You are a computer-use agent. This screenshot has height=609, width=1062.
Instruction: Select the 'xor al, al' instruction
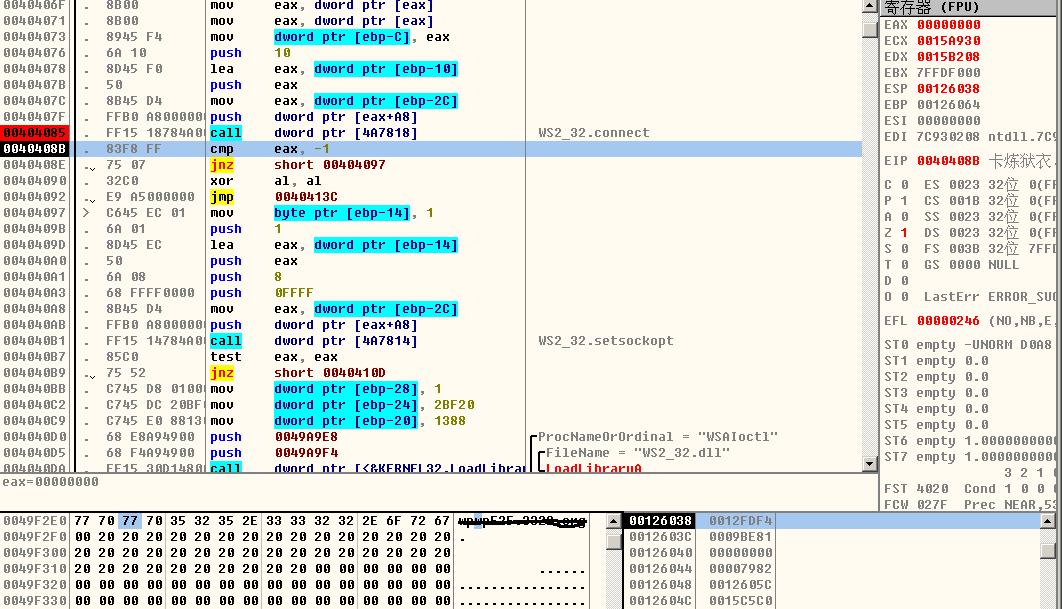[266, 181]
